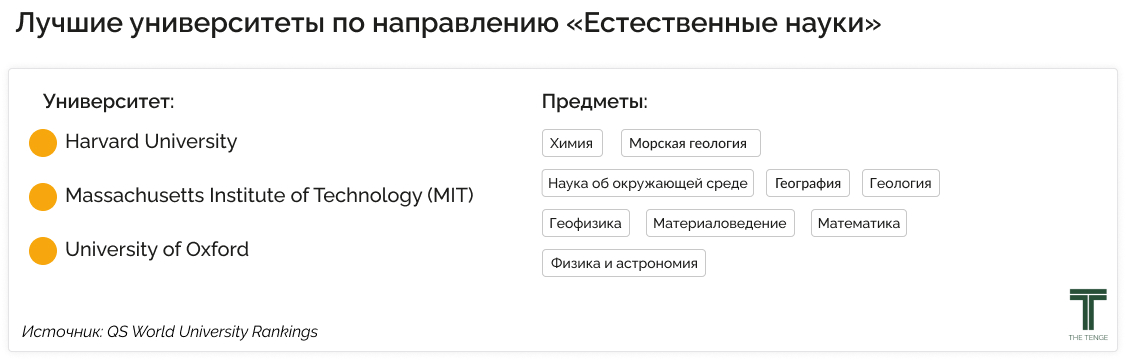
Task: Pick the Материаловедение subject tag
Action: [x=720, y=223]
